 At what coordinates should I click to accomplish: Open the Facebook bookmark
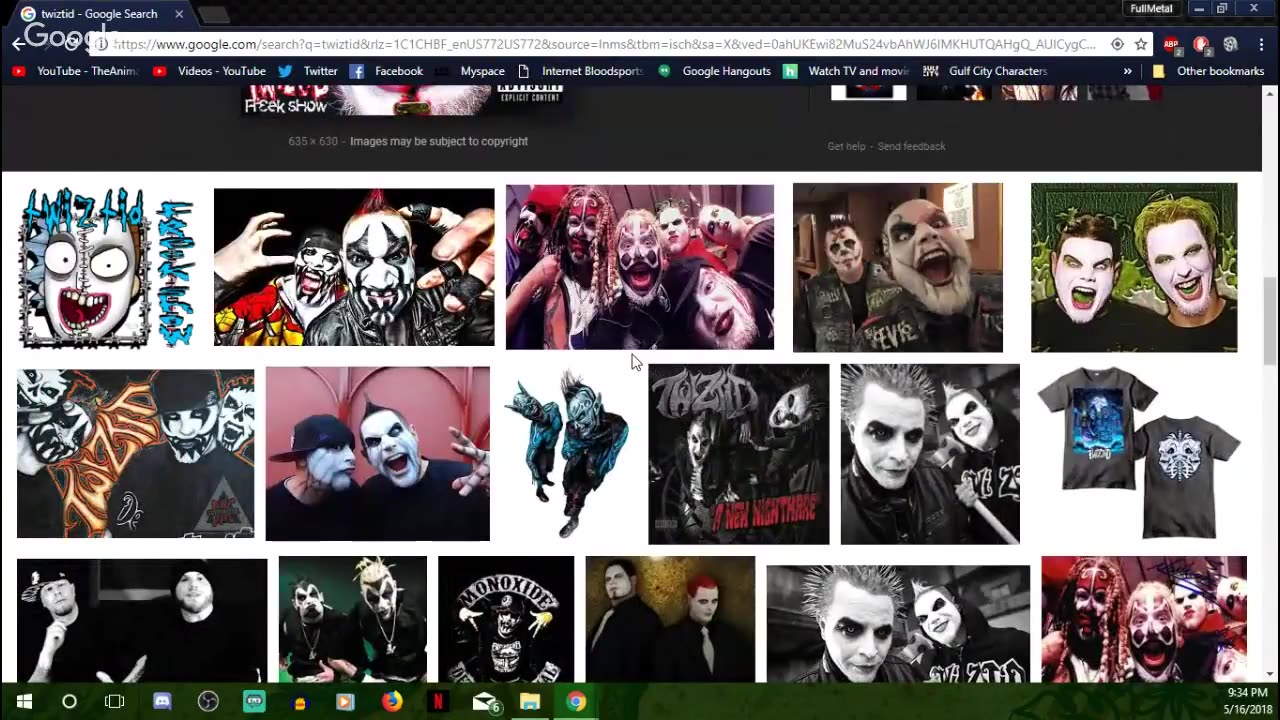[386, 71]
